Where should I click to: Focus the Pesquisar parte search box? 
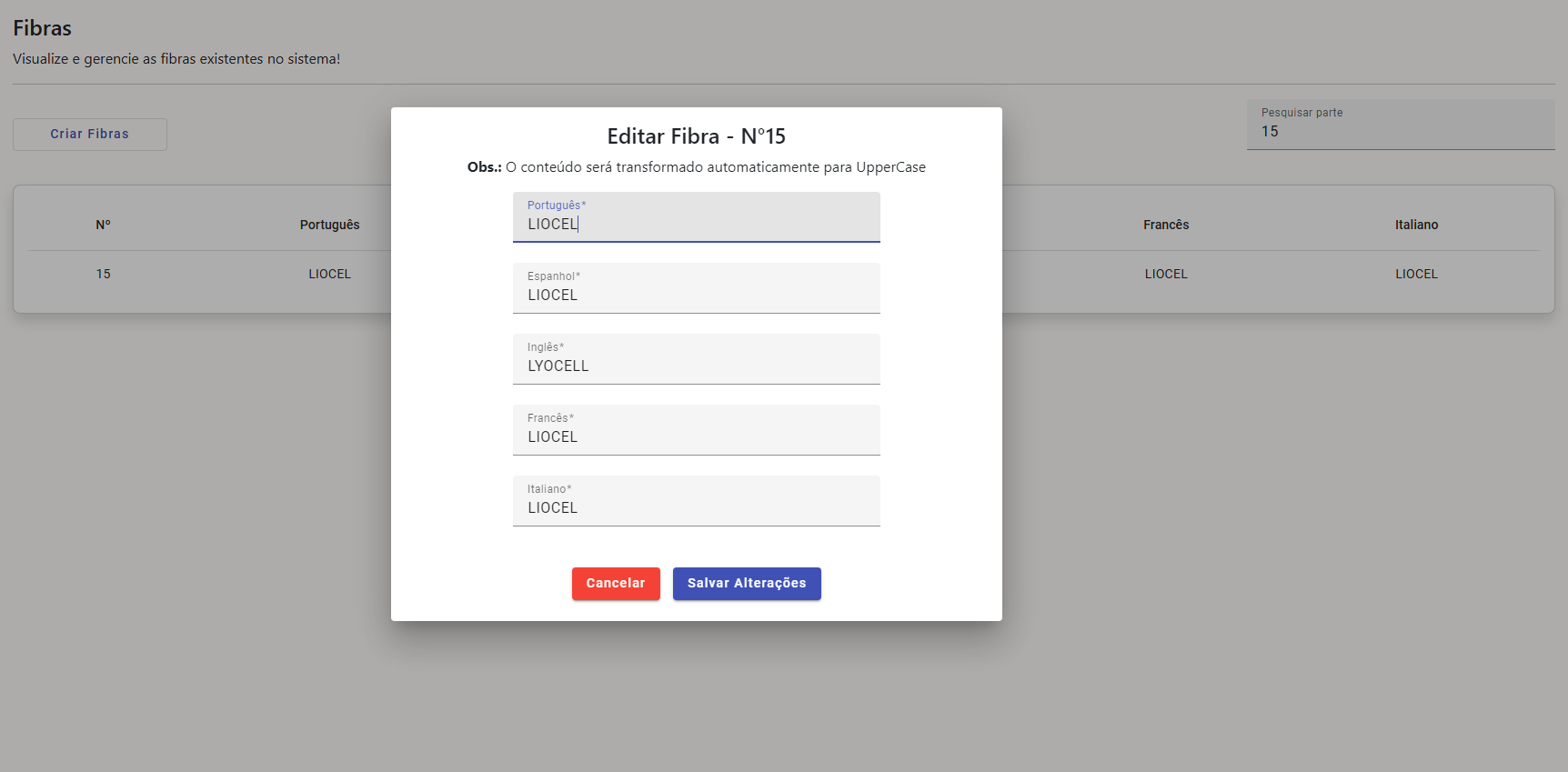(1400, 131)
